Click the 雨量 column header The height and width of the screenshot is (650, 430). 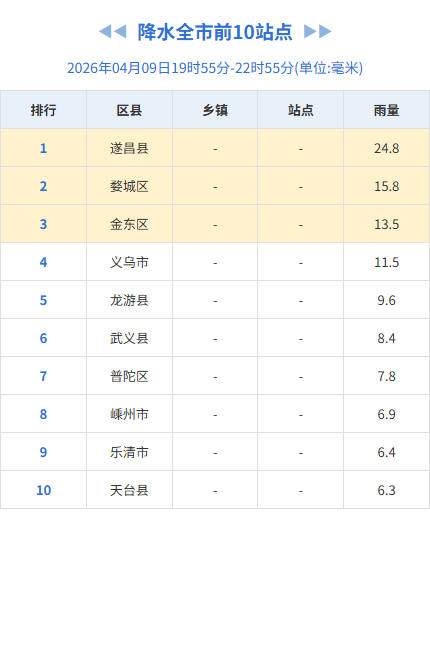(x=386, y=110)
